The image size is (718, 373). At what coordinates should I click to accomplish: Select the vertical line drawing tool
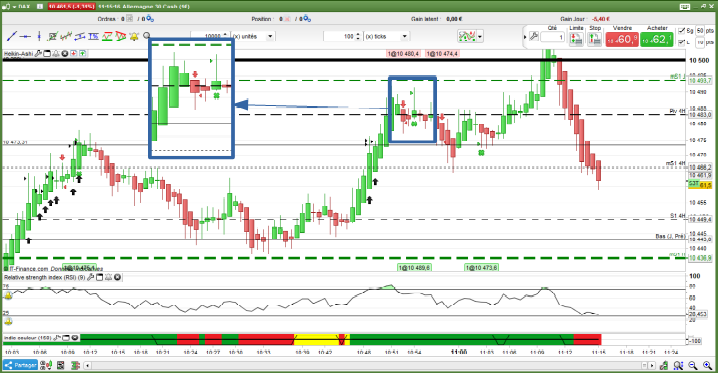pos(39,36)
